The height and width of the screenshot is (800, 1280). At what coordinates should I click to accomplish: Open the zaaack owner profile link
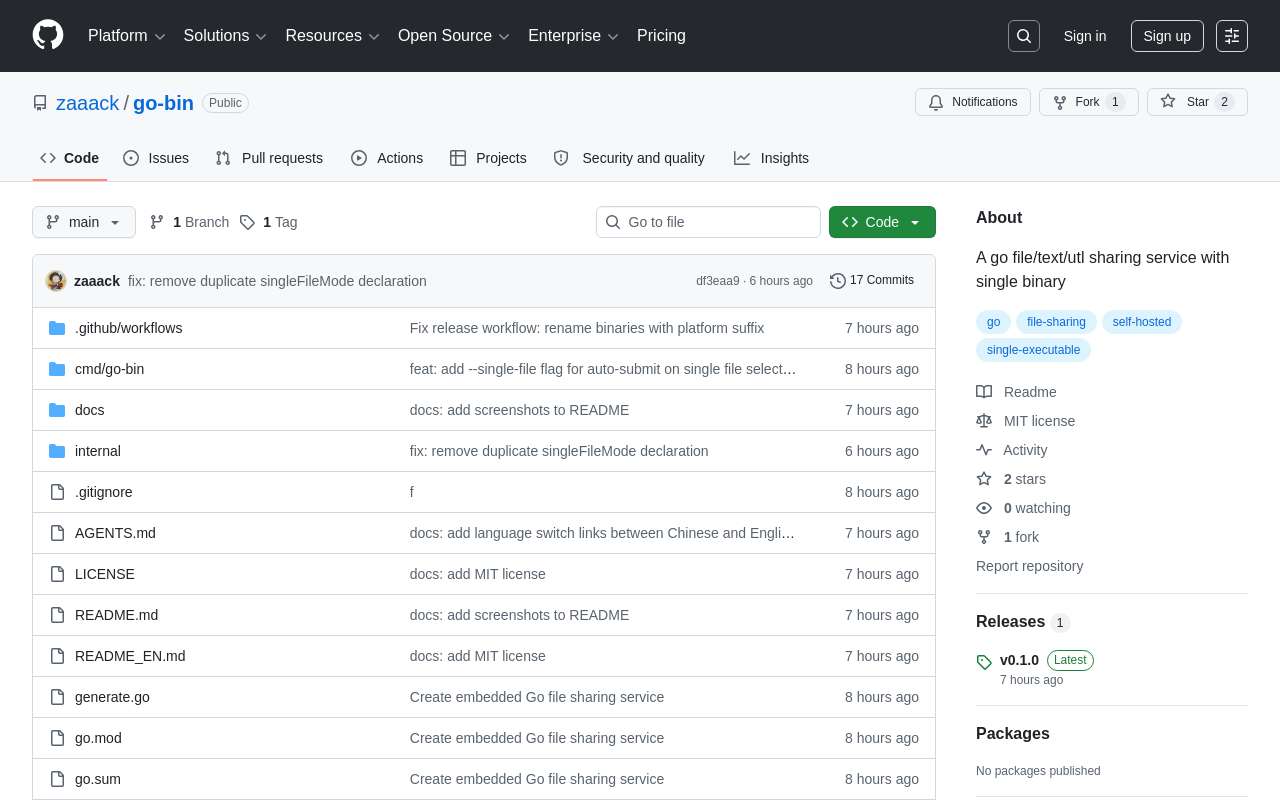coord(88,103)
